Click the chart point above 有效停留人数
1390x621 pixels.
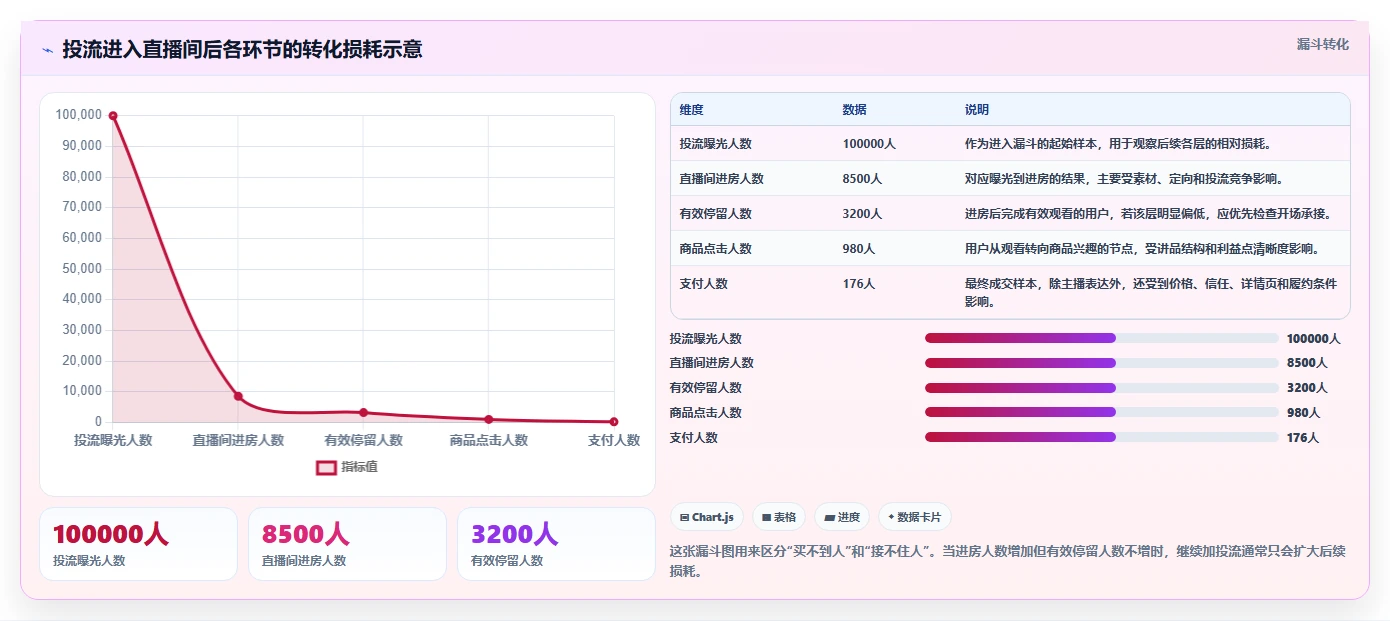coord(363,412)
